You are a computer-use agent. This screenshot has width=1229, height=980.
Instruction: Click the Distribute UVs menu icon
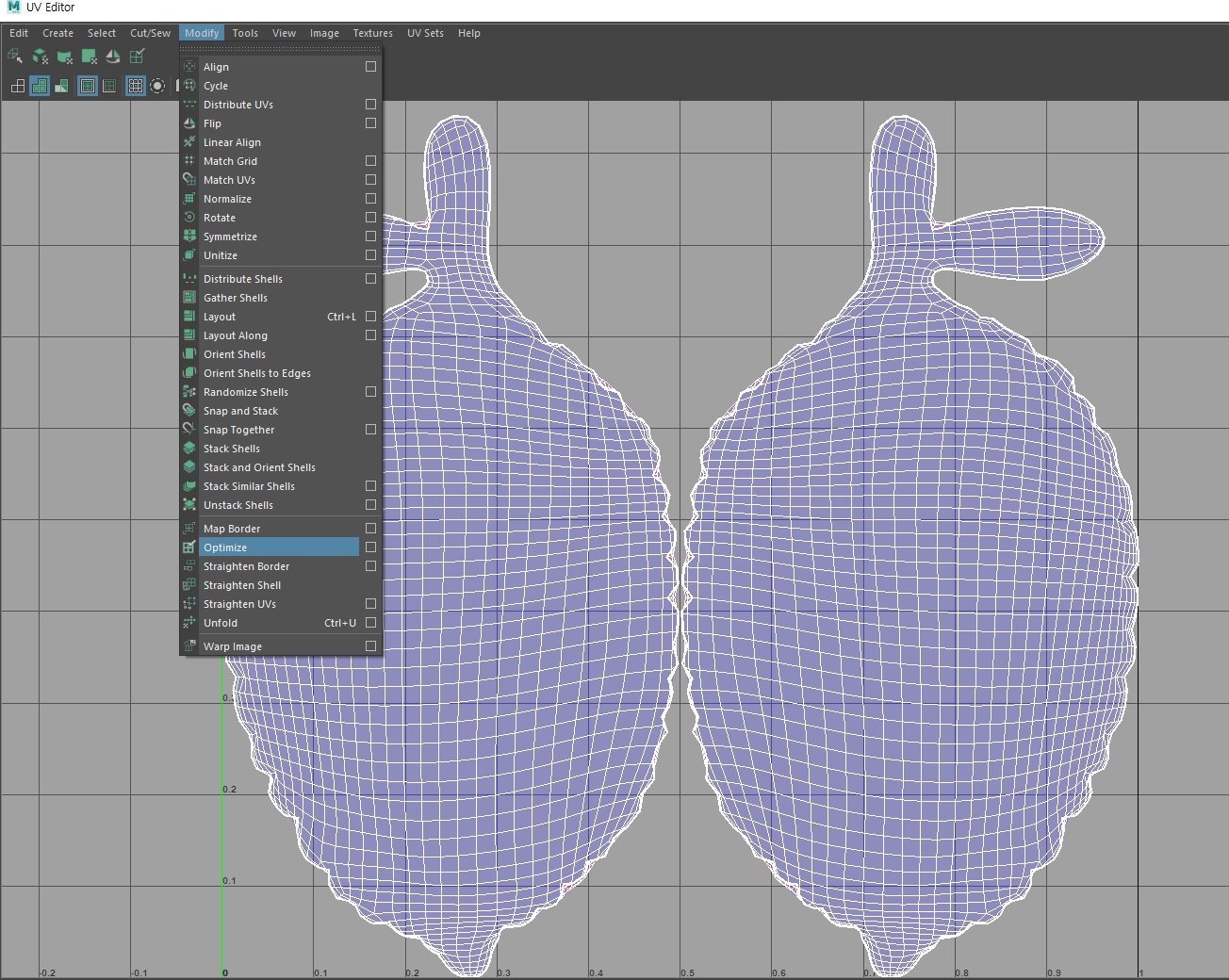pos(189,105)
